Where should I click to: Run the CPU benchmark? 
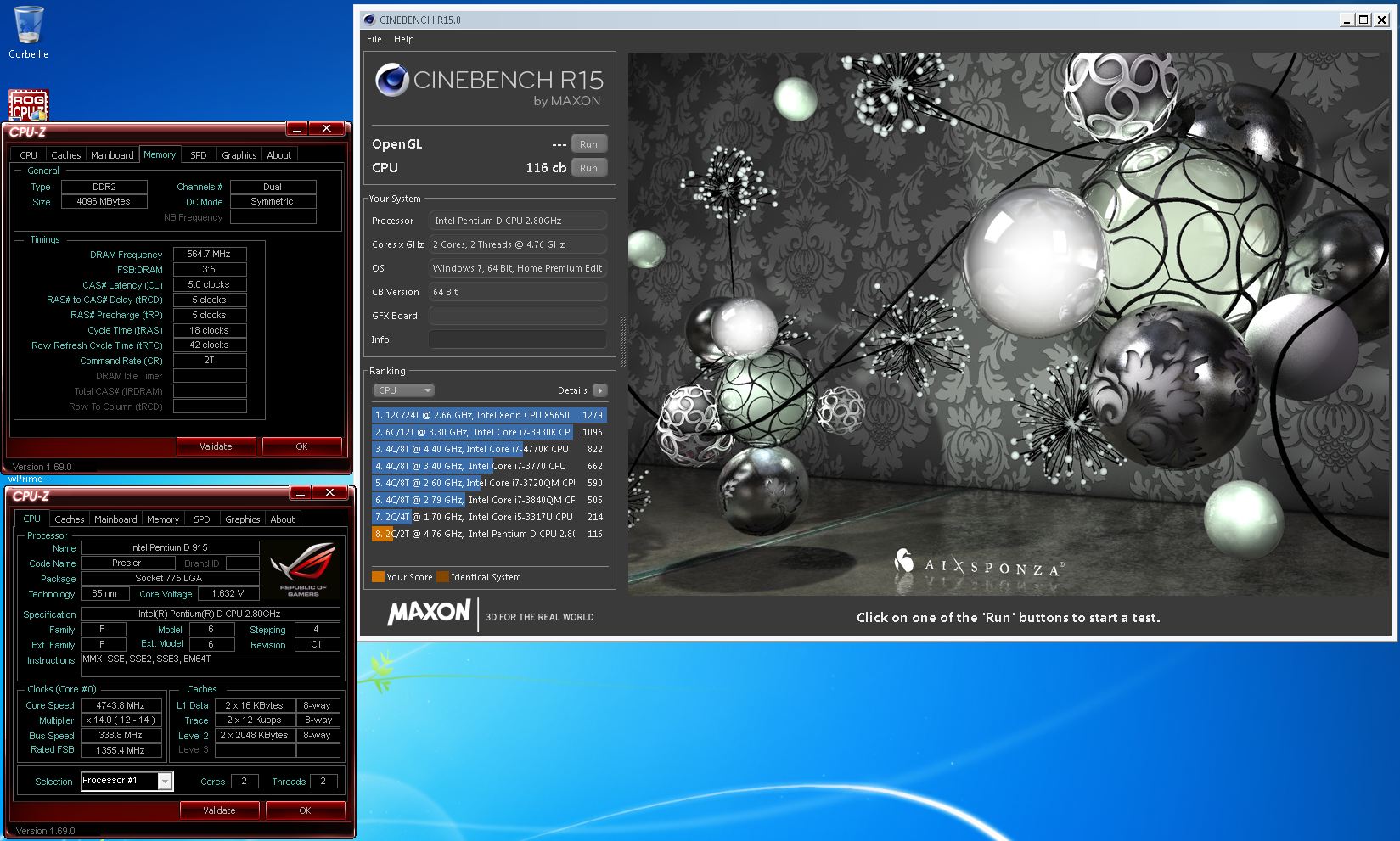click(x=588, y=168)
